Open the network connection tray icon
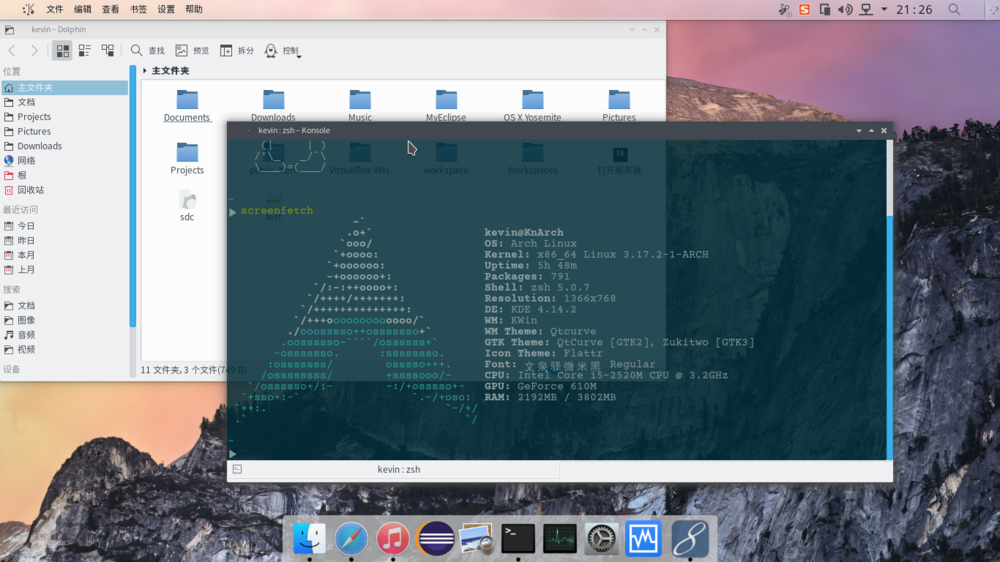Screen dimensions: 1000x562 [866, 10]
